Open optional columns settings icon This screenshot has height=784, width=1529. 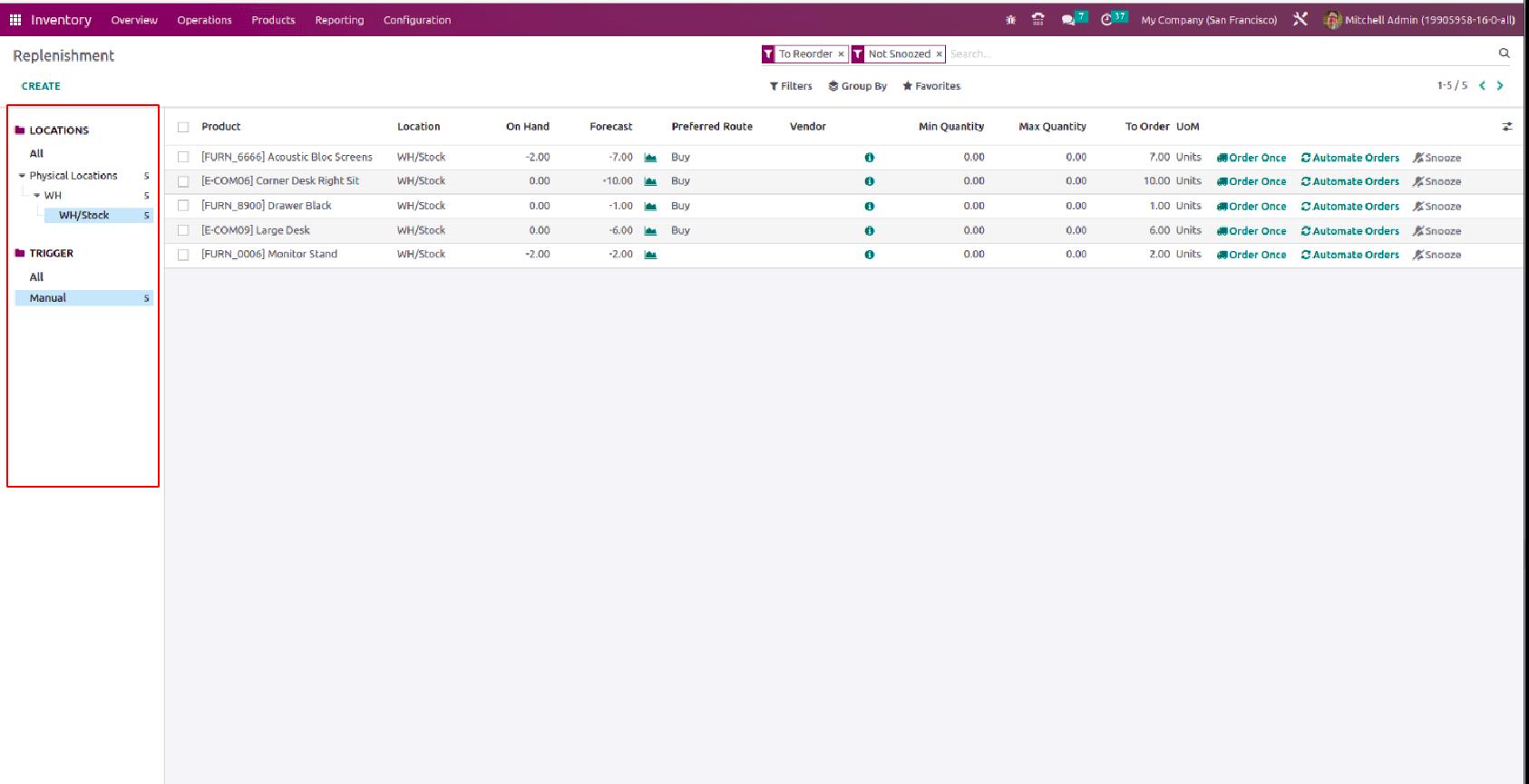pyautogui.click(x=1507, y=127)
